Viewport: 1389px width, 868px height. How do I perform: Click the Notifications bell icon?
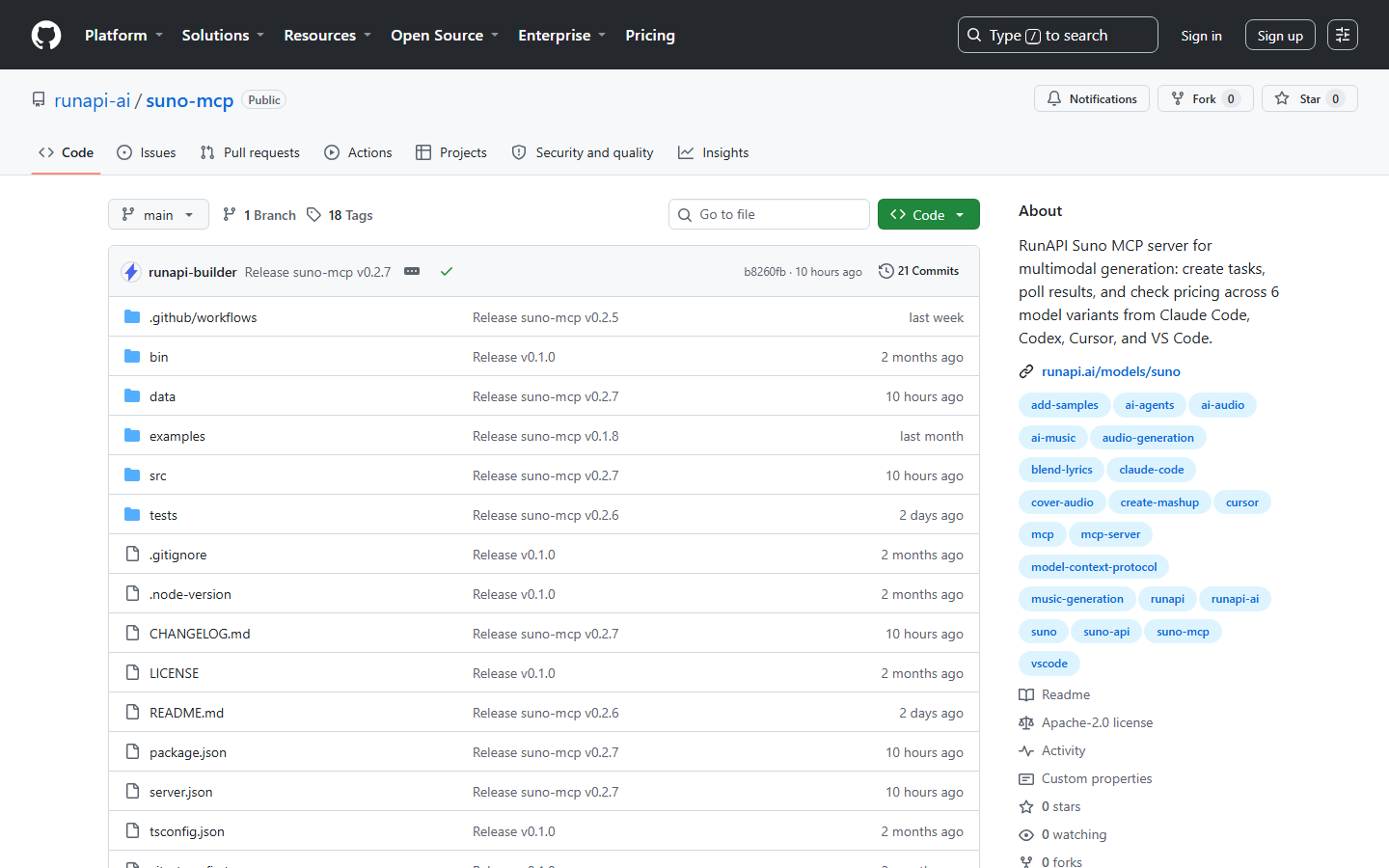1054,98
